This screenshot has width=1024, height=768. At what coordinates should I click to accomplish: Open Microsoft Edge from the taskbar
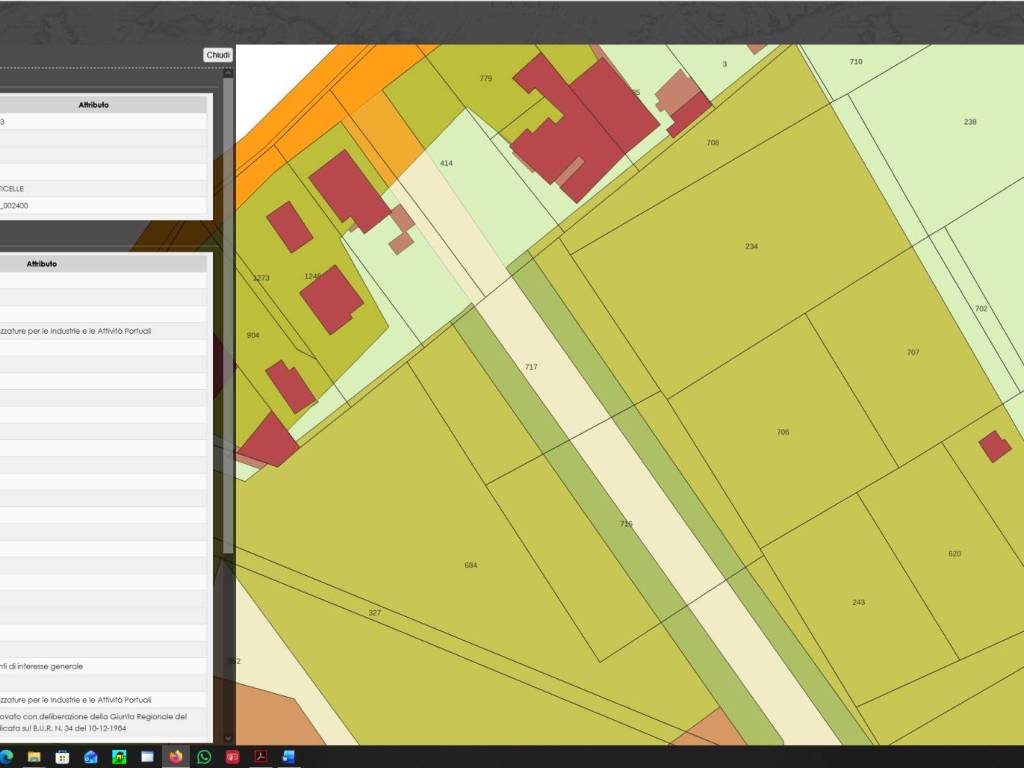6,757
